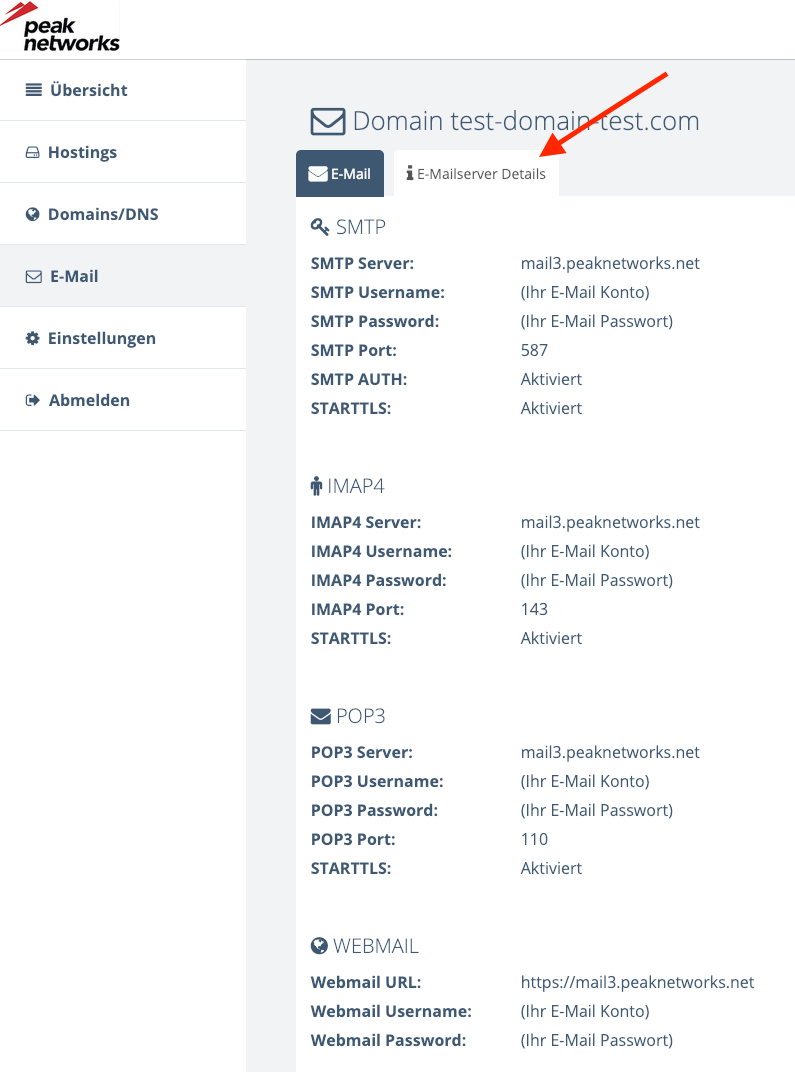Select the Übersicht list icon in sidebar

click(33, 90)
